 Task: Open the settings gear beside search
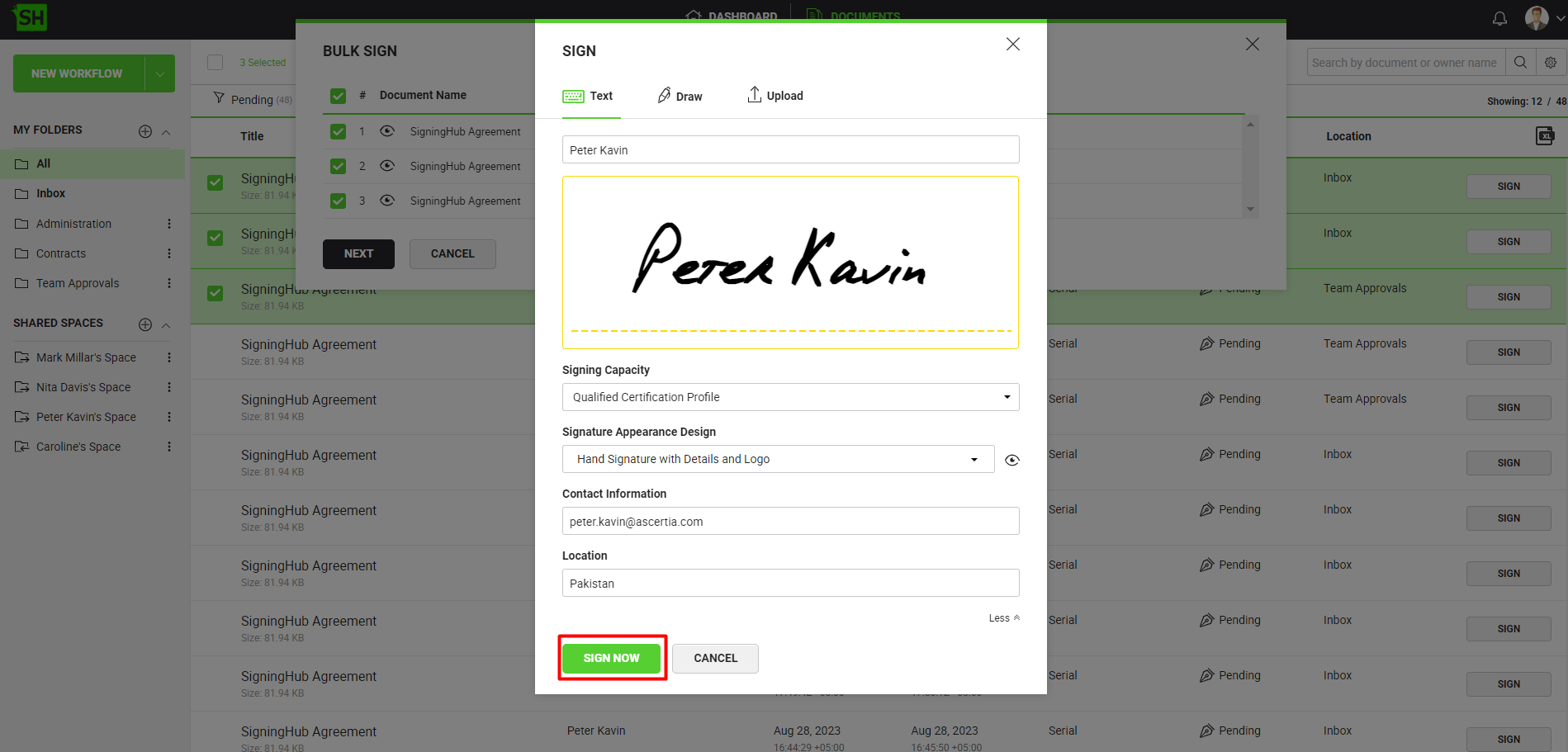(1551, 63)
